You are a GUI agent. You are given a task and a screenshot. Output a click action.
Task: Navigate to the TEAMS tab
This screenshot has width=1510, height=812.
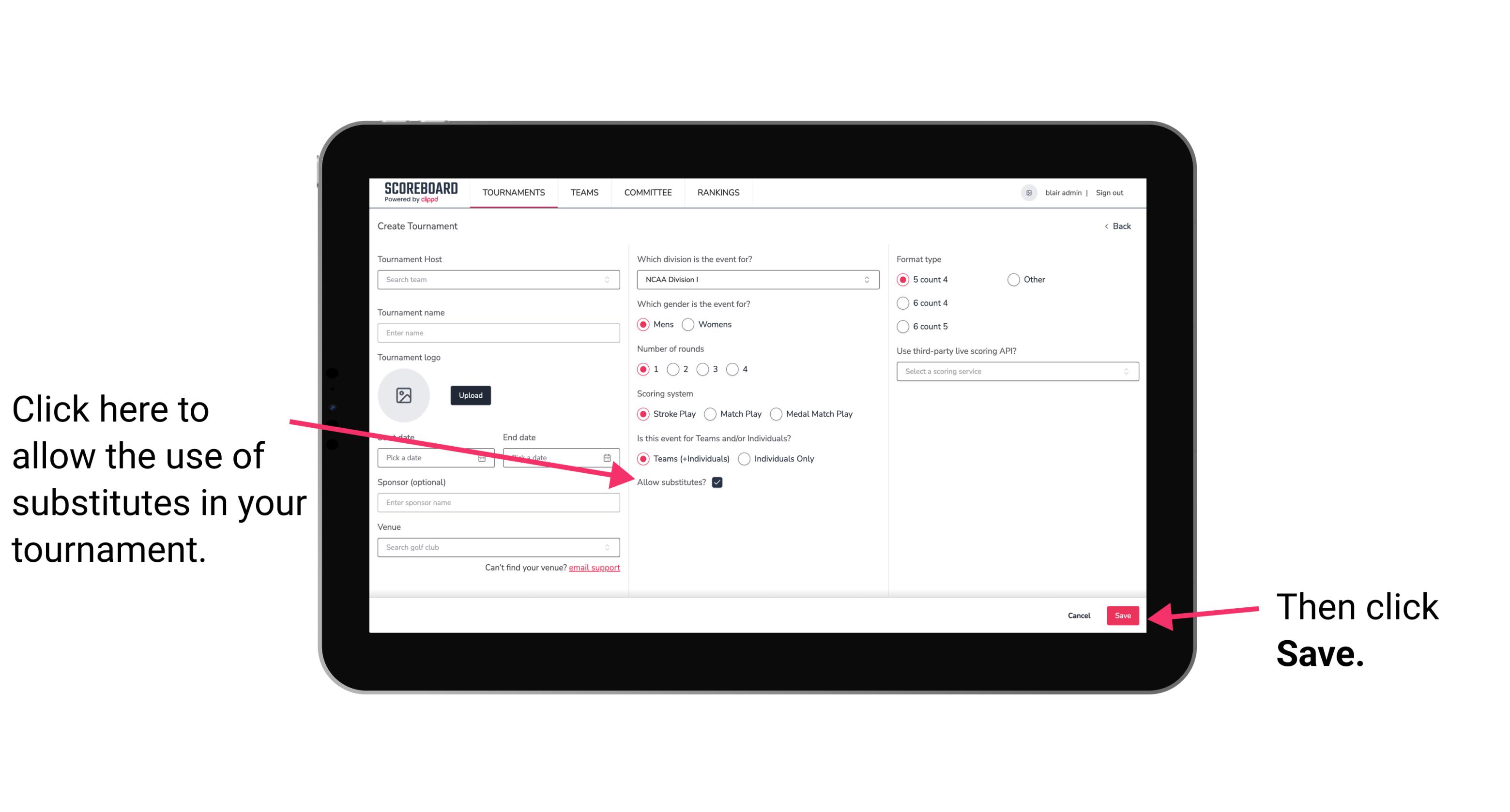pyautogui.click(x=584, y=192)
